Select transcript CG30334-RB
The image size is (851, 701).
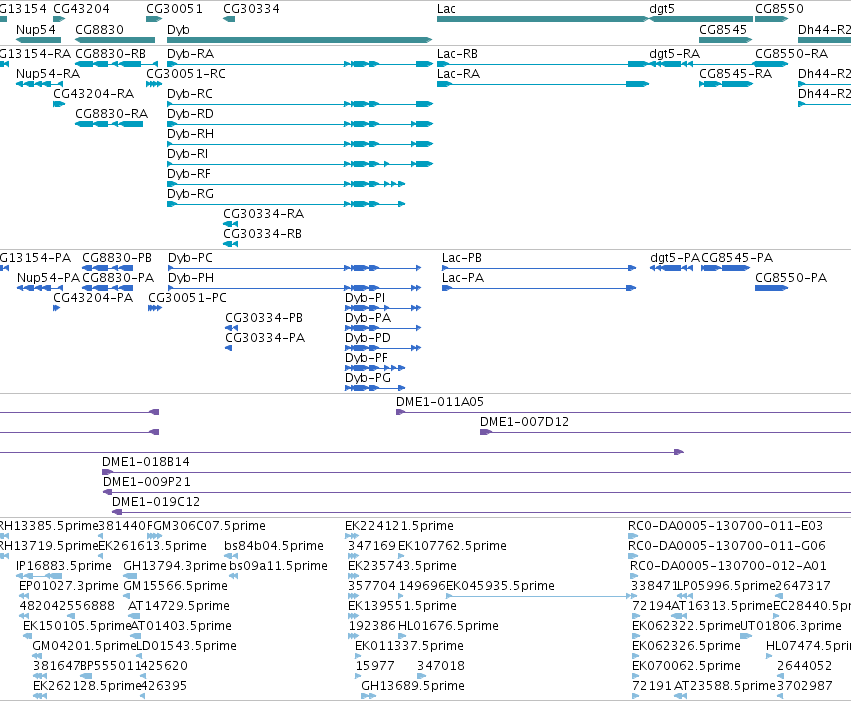pyautogui.click(x=263, y=234)
